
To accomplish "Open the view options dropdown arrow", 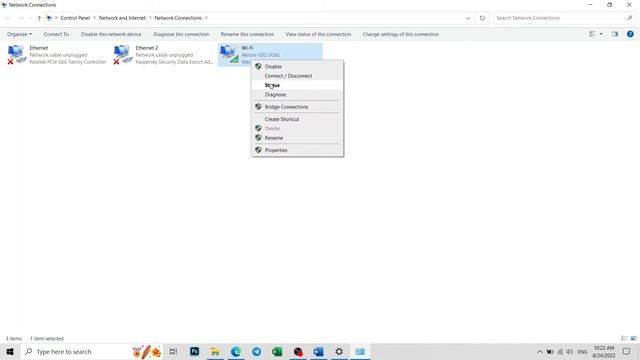I will [x=601, y=34].
